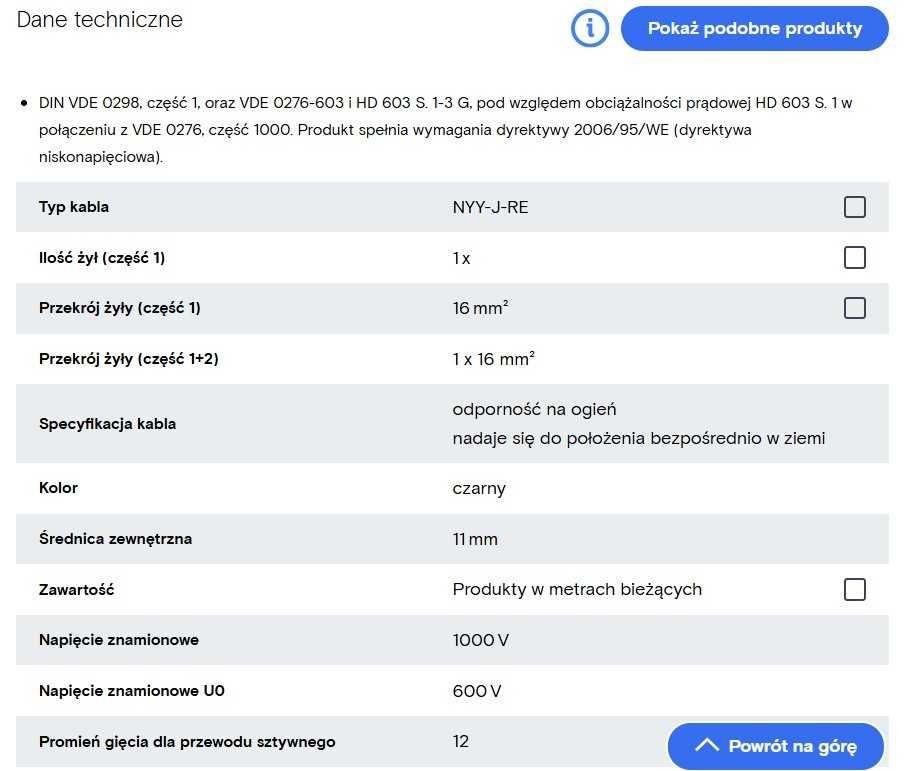Screen dimensions: 906x771
Task: Select the Zawartość metrach bieżących checkbox
Action: (855, 590)
